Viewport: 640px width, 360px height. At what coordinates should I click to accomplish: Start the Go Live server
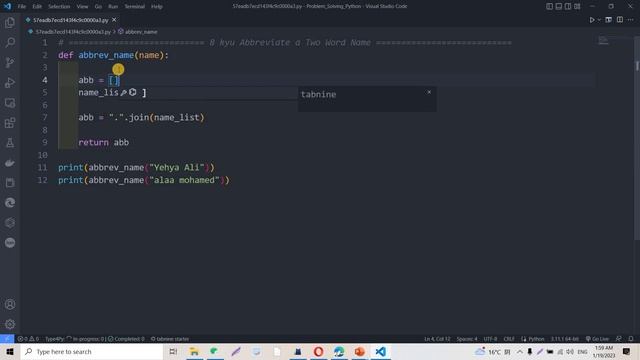597,339
